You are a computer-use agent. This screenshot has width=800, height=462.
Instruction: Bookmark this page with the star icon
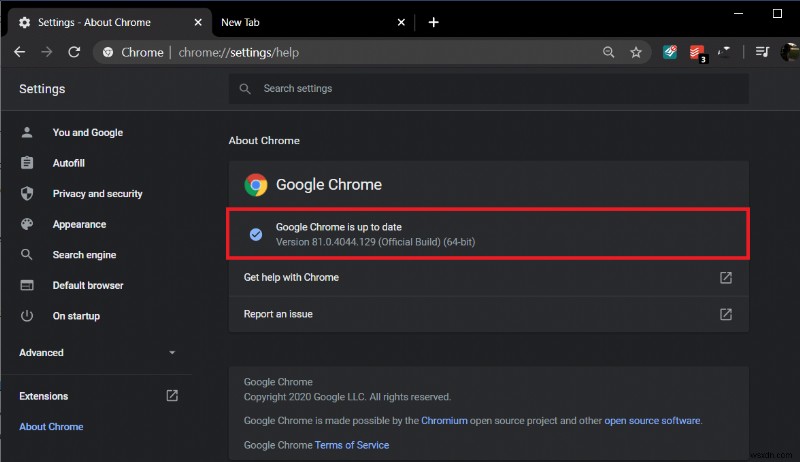636,52
